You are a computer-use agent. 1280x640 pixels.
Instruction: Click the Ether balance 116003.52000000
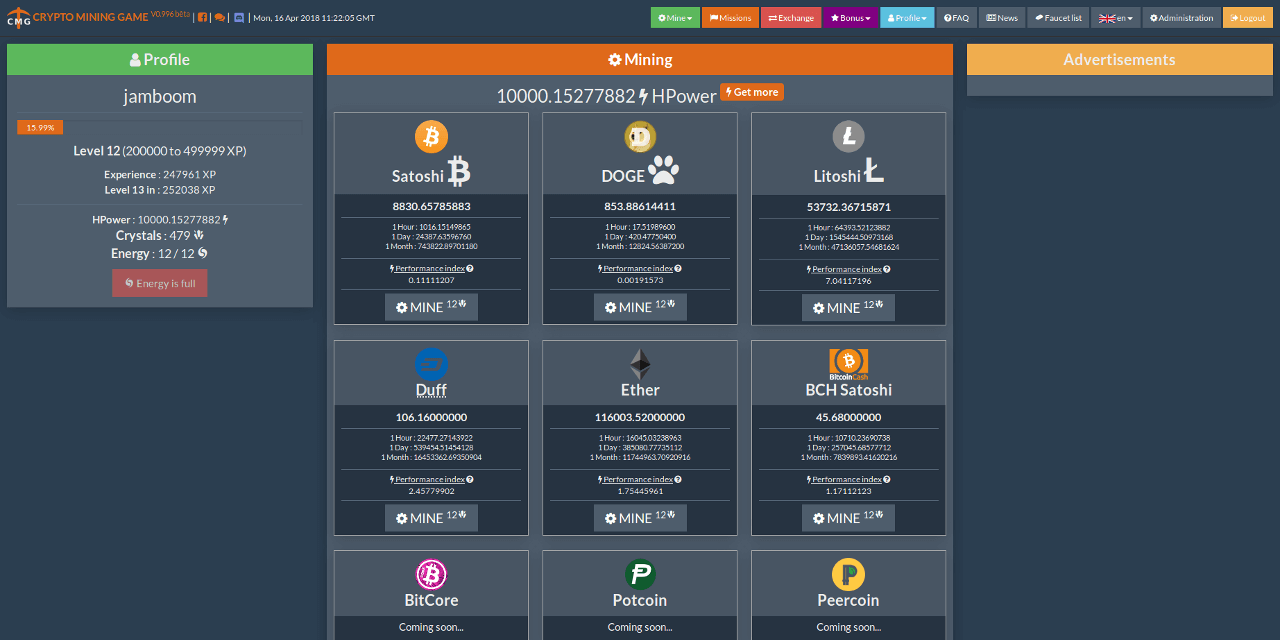click(640, 417)
